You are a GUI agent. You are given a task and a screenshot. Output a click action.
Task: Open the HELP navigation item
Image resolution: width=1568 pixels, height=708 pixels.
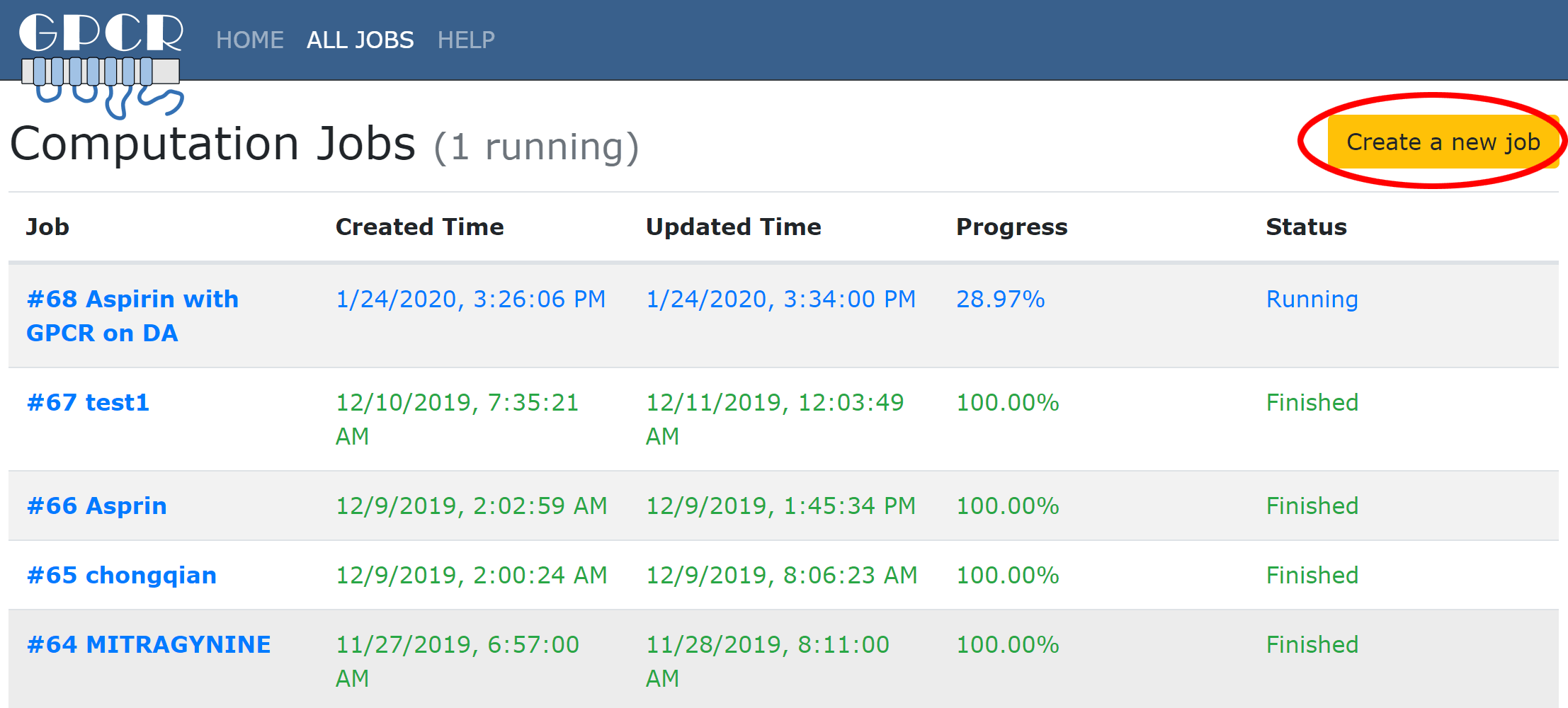click(465, 40)
